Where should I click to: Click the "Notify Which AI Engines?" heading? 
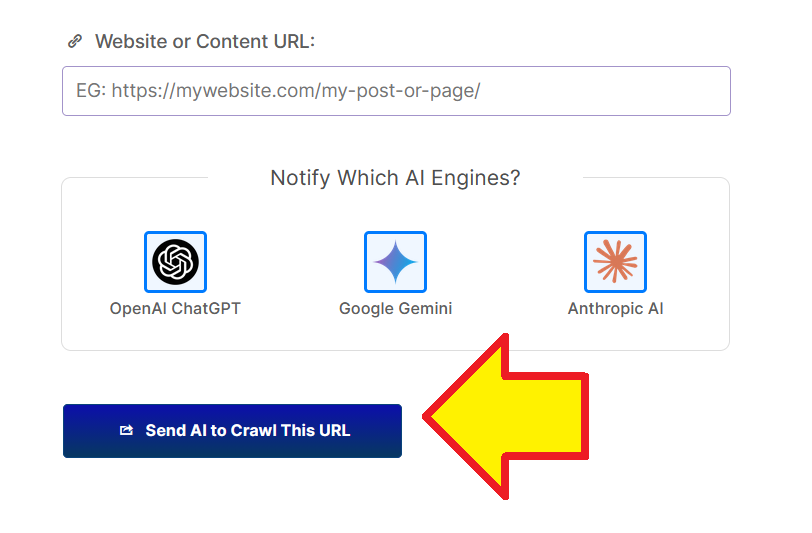tap(395, 178)
